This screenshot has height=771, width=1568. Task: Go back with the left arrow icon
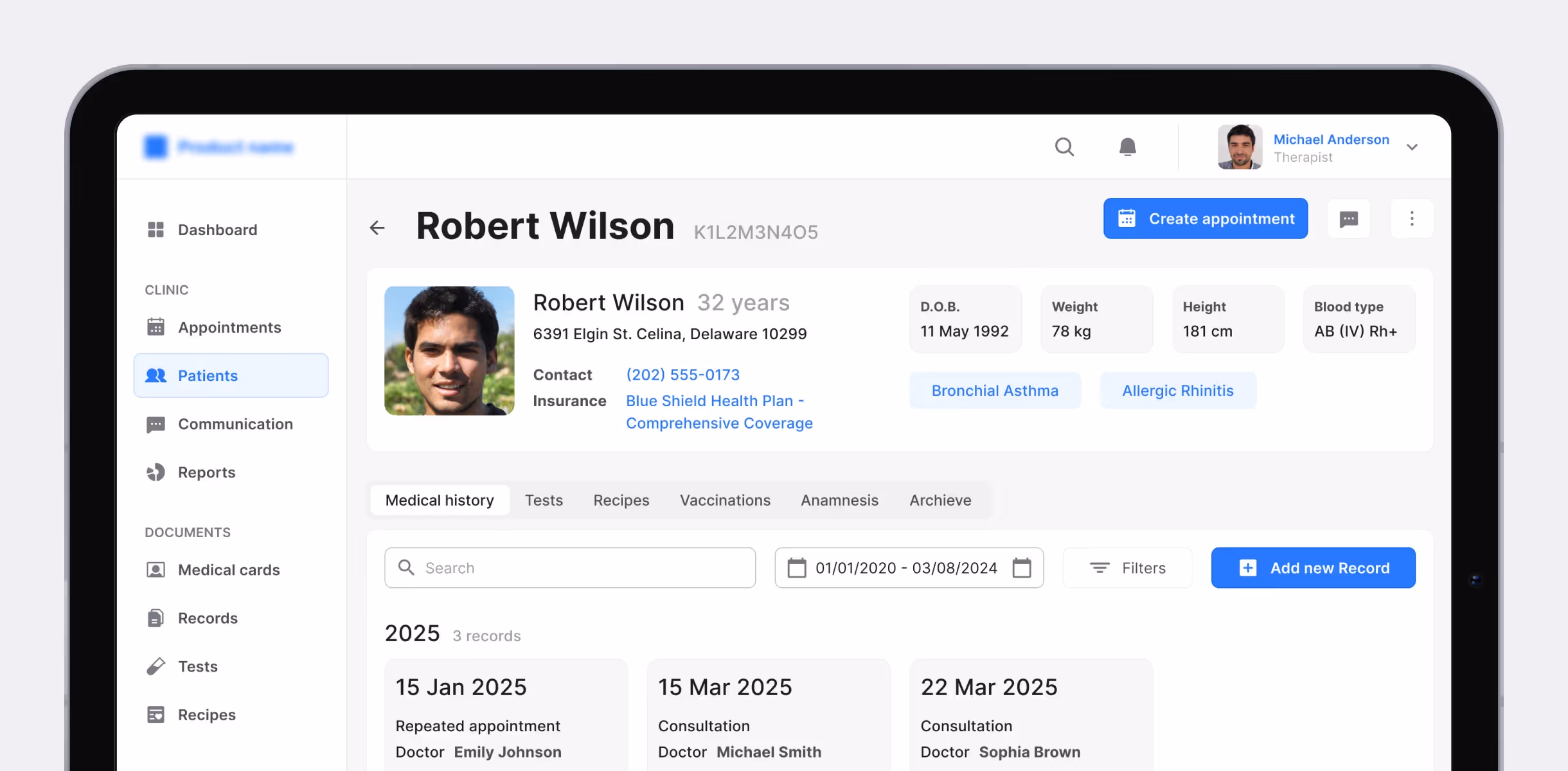pos(377,227)
